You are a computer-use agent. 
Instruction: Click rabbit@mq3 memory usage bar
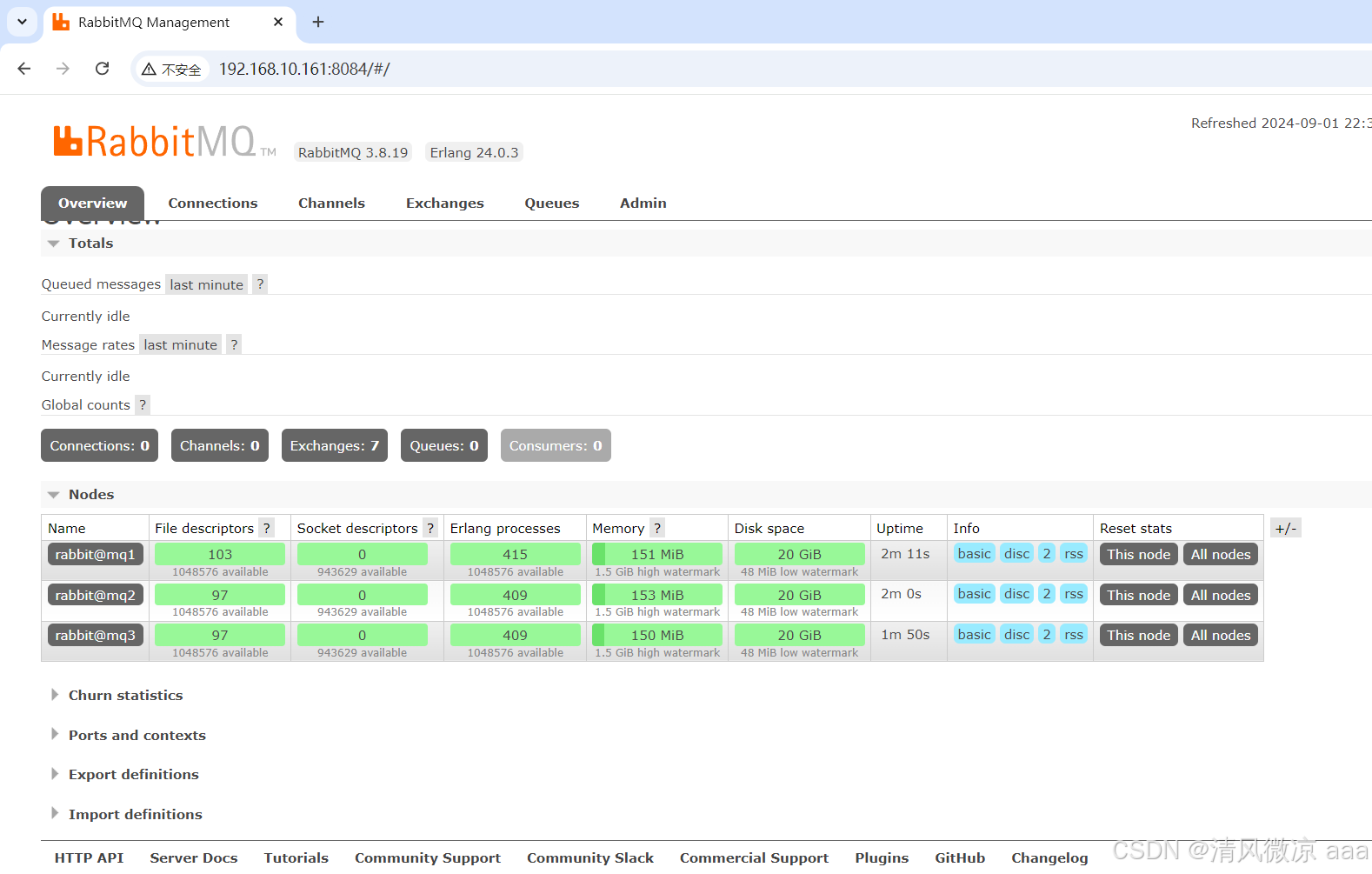(x=657, y=635)
